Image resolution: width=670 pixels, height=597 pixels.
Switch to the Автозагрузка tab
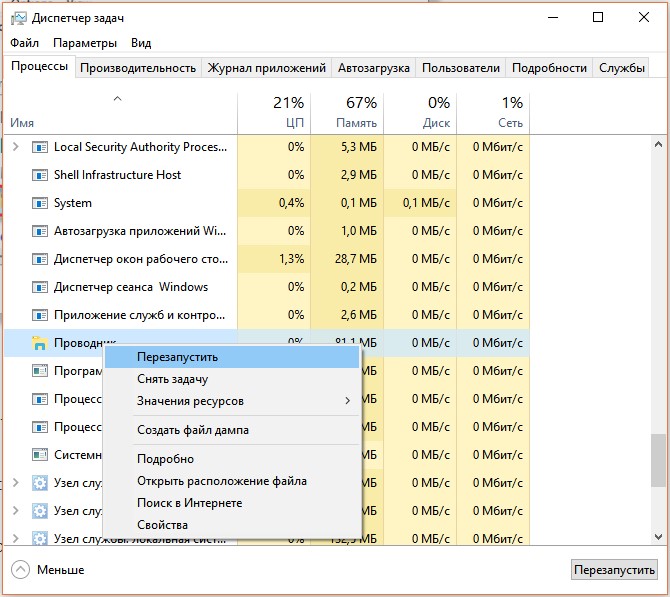pos(373,68)
